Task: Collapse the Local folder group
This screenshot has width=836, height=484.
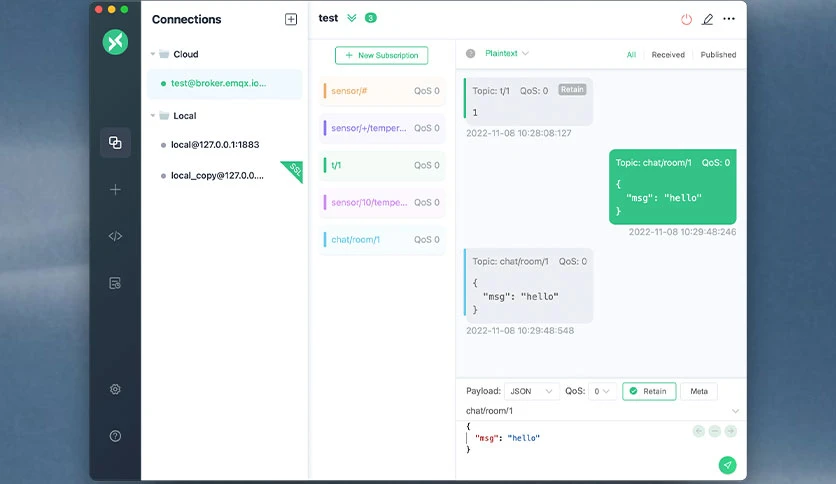Action: click(x=153, y=116)
